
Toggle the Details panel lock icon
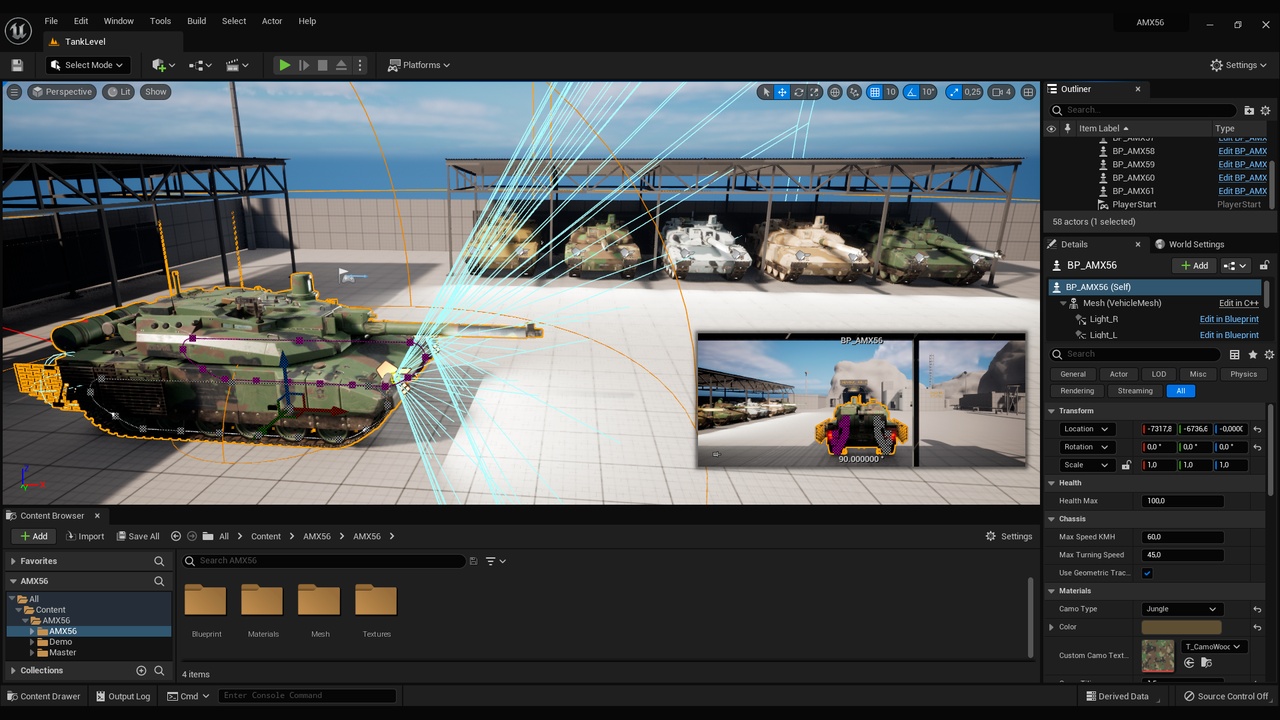click(x=1264, y=265)
